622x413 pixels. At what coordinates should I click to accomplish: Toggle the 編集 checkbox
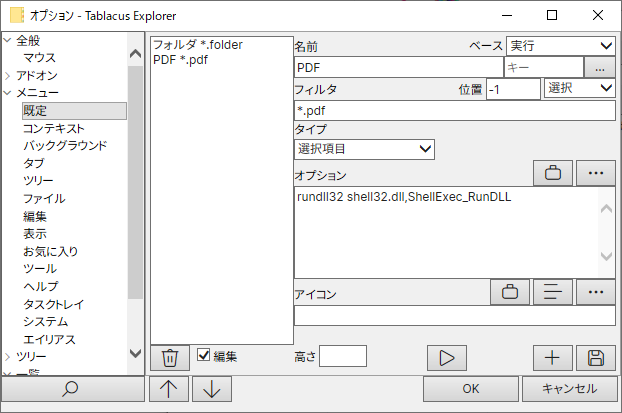(x=203, y=355)
